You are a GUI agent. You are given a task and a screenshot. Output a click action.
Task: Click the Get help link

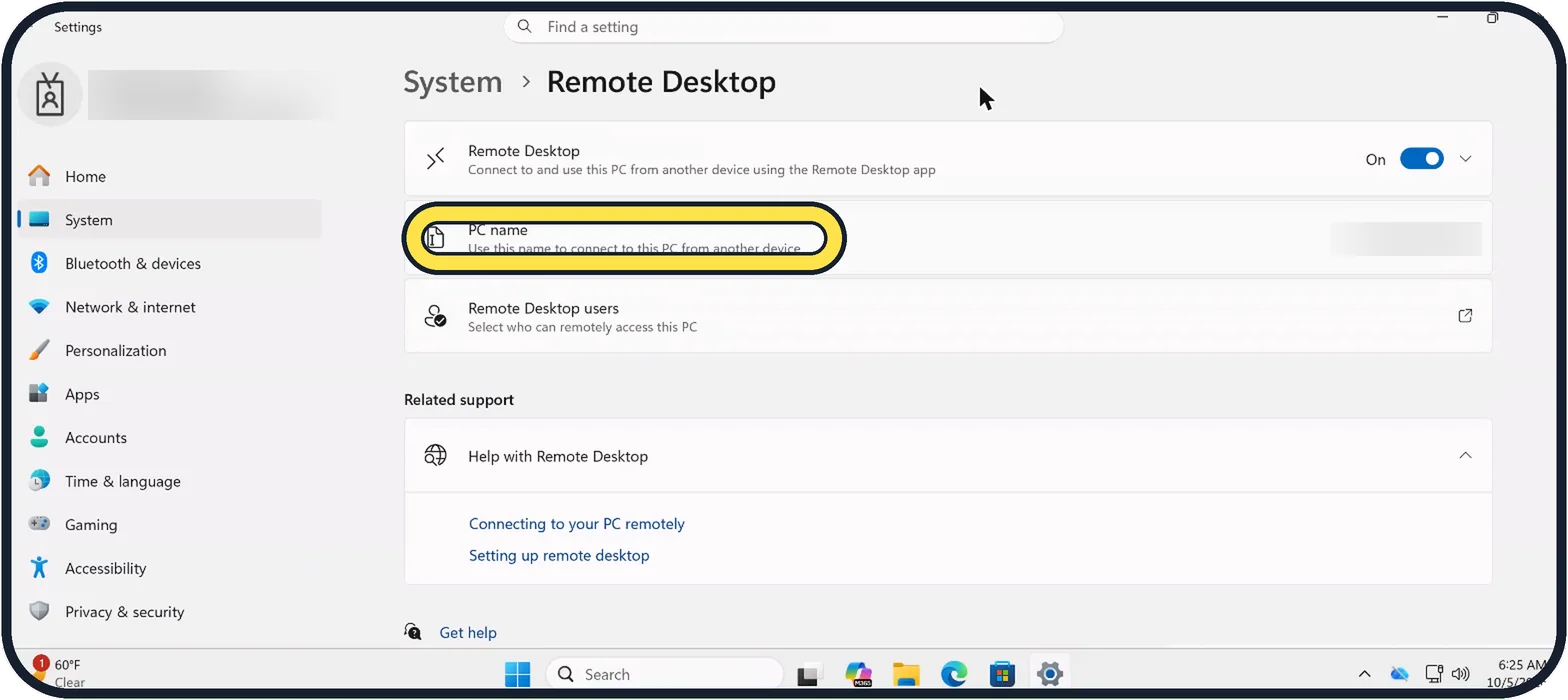click(468, 632)
